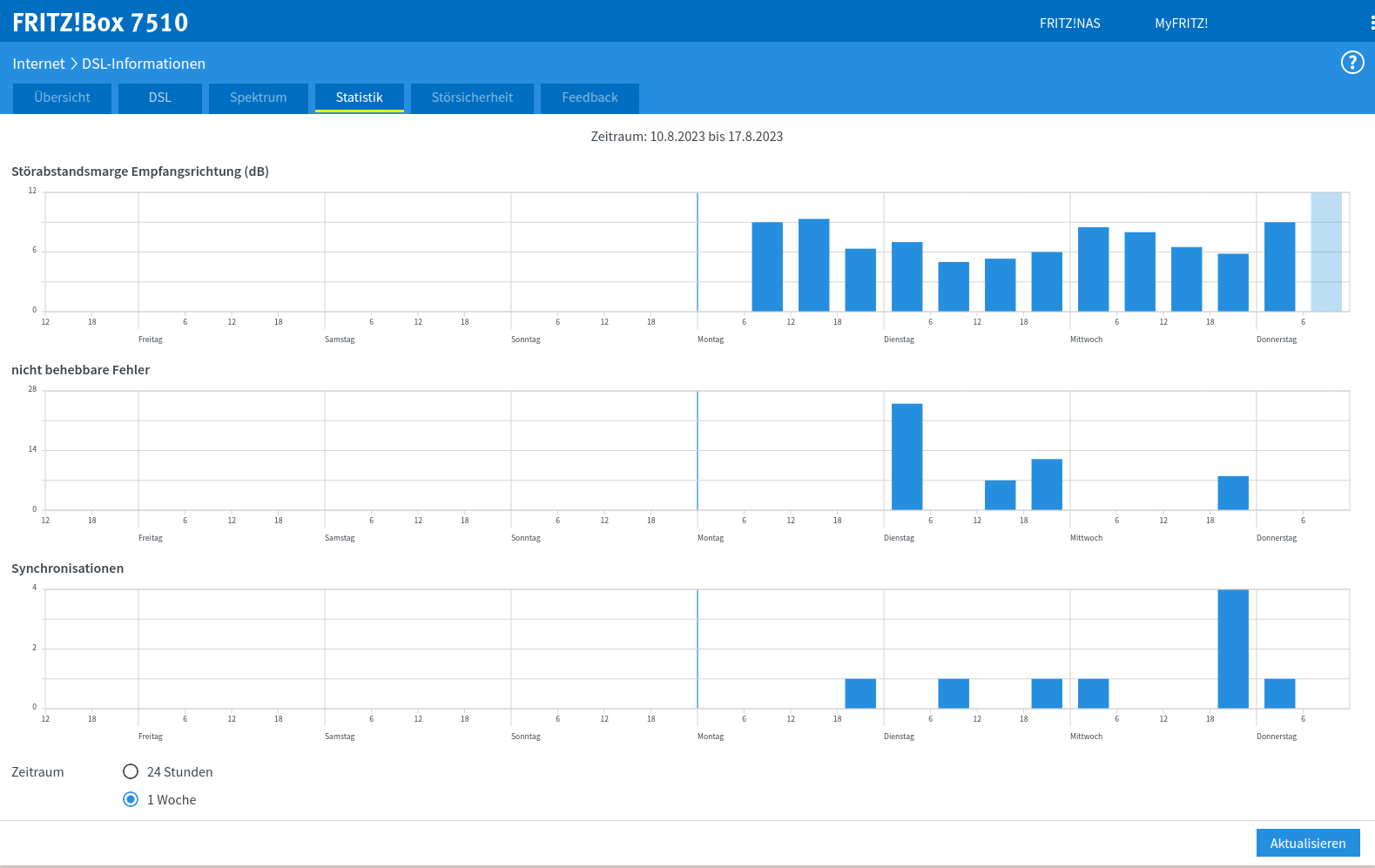Click the Störabstandsmarge Empfangsrichtung (dB) heading
The height and width of the screenshot is (868, 1375).
[140, 172]
